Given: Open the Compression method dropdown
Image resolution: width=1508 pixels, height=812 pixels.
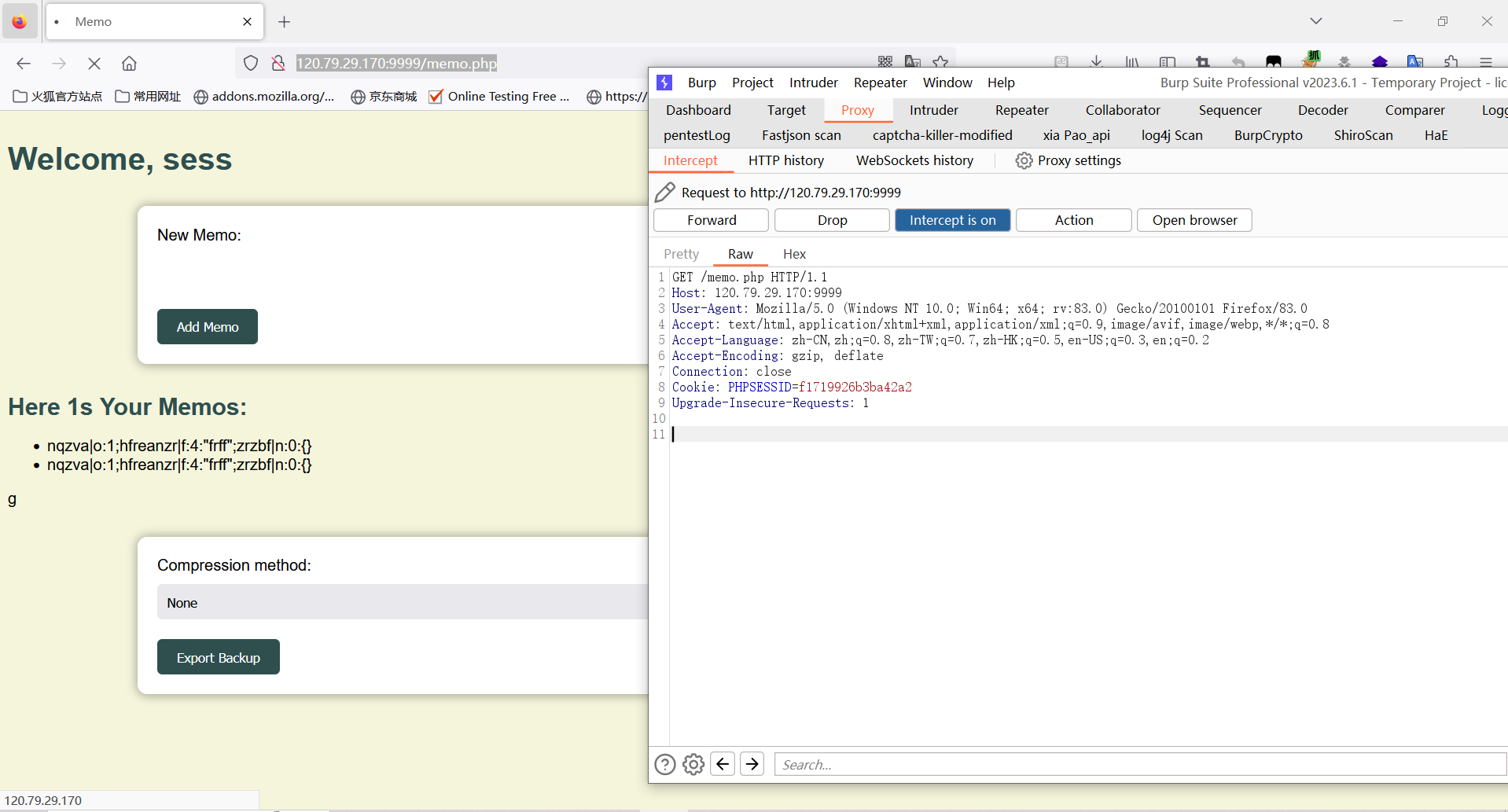Looking at the screenshot, I should [x=403, y=602].
